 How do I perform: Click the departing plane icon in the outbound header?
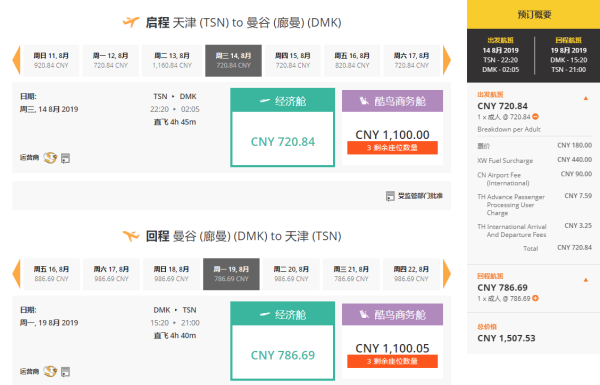[131, 22]
